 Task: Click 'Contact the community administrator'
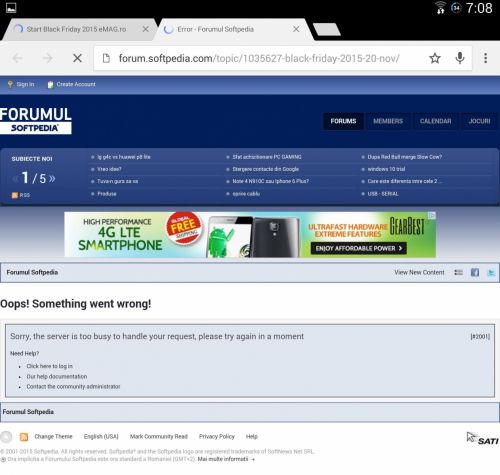coord(73,387)
